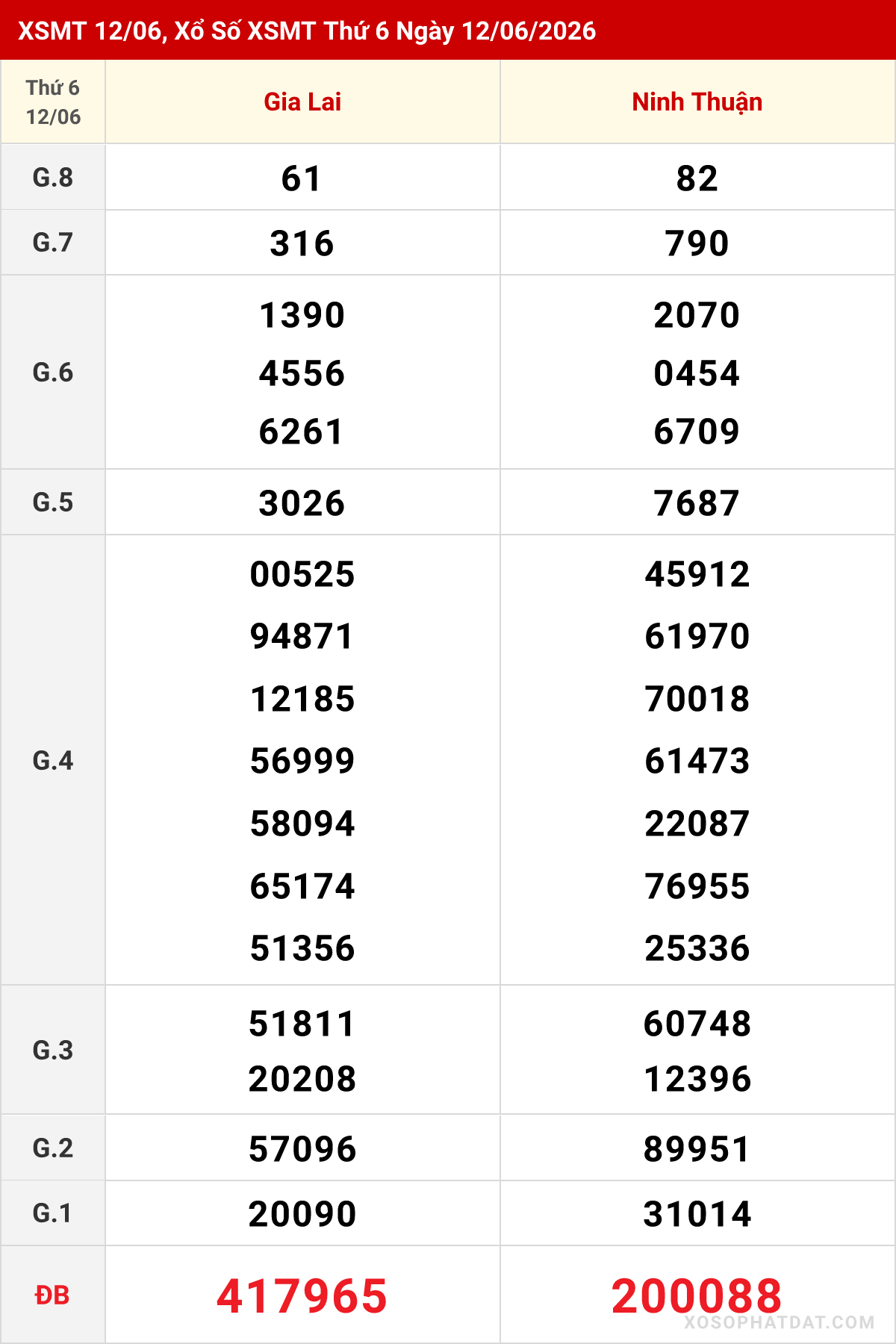Viewport: 896px width, 1344px height.
Task: Click the XOSOPHATDAT.COM watermark
Action: click(780, 1322)
